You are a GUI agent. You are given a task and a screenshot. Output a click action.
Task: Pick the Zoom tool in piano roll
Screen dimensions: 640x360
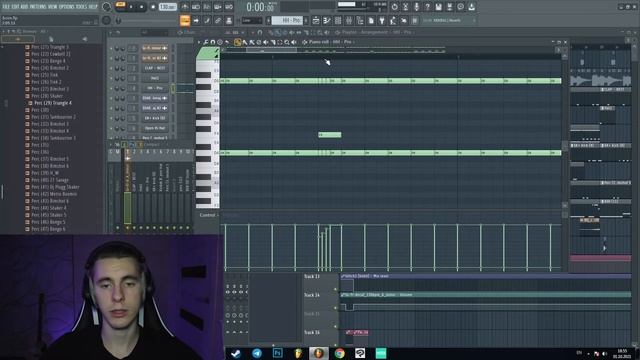287,42
